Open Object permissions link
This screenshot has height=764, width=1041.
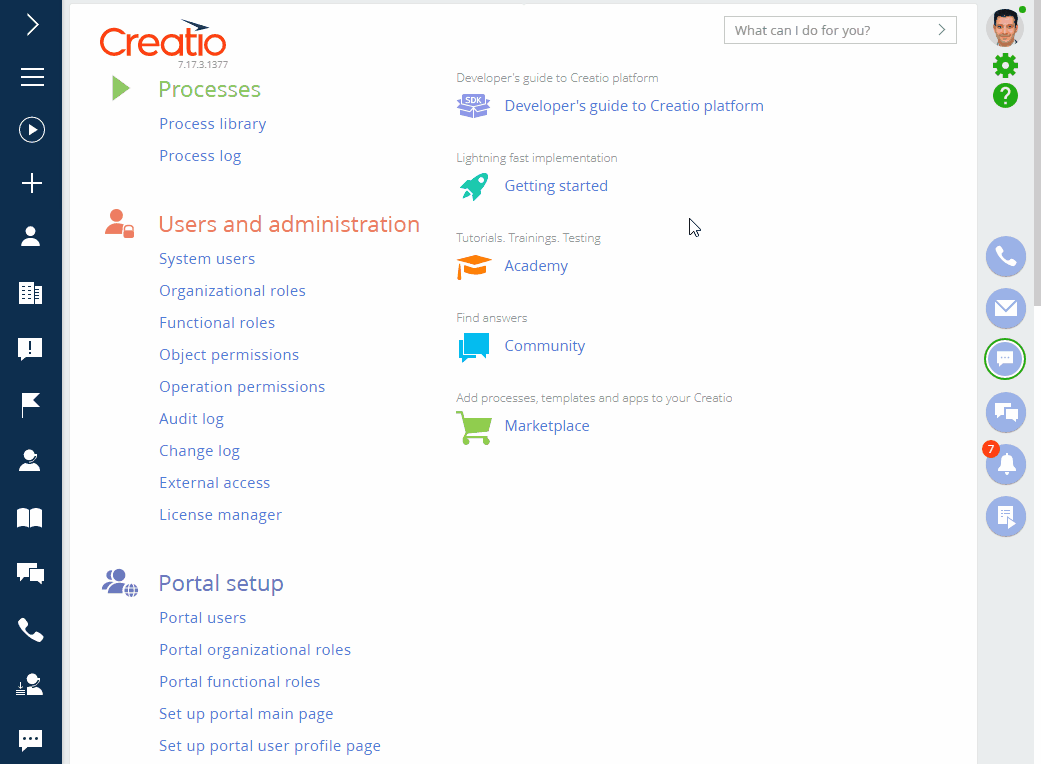coord(229,355)
